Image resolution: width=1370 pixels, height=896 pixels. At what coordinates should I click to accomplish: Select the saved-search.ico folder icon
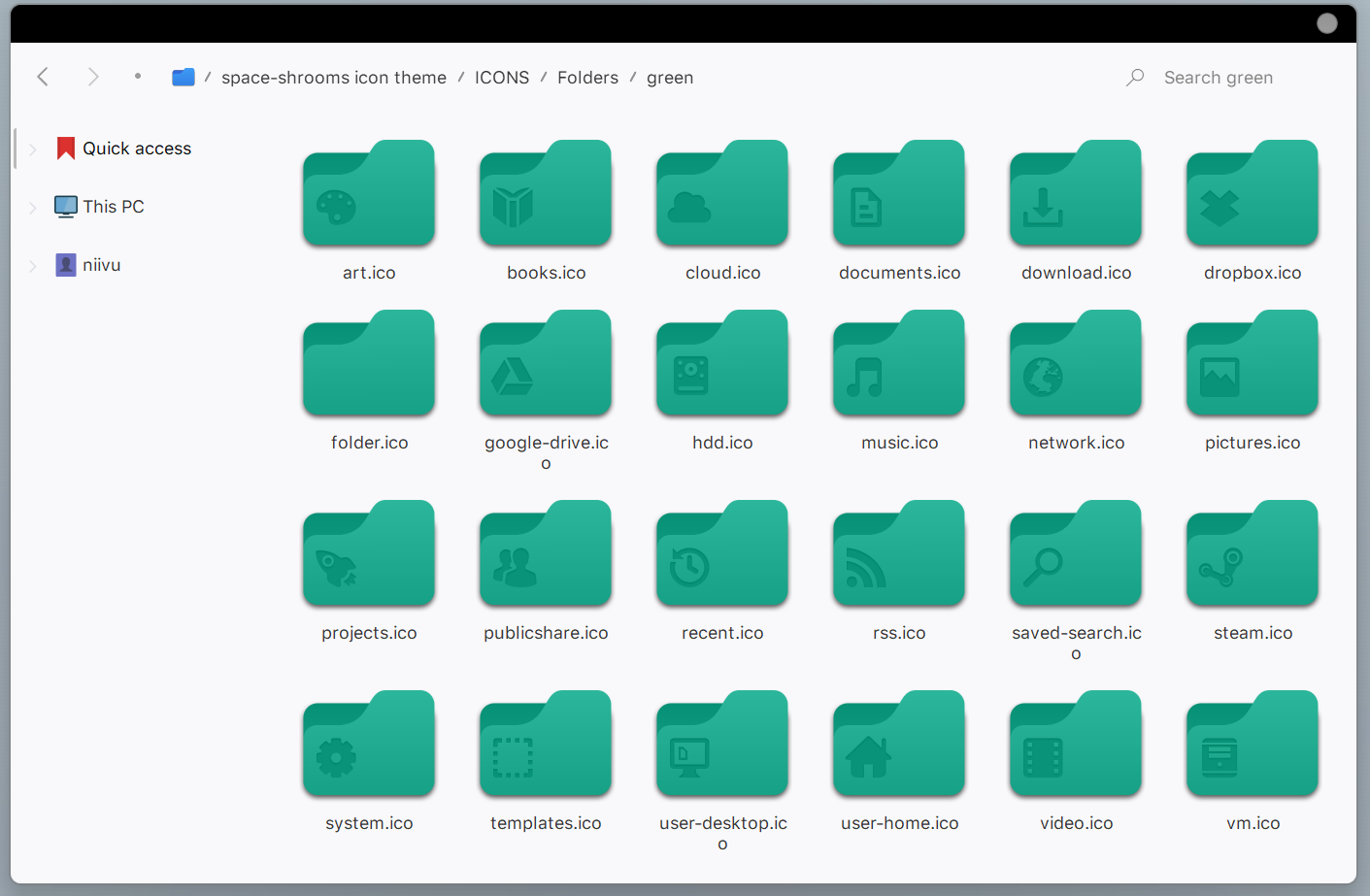[x=1076, y=553]
